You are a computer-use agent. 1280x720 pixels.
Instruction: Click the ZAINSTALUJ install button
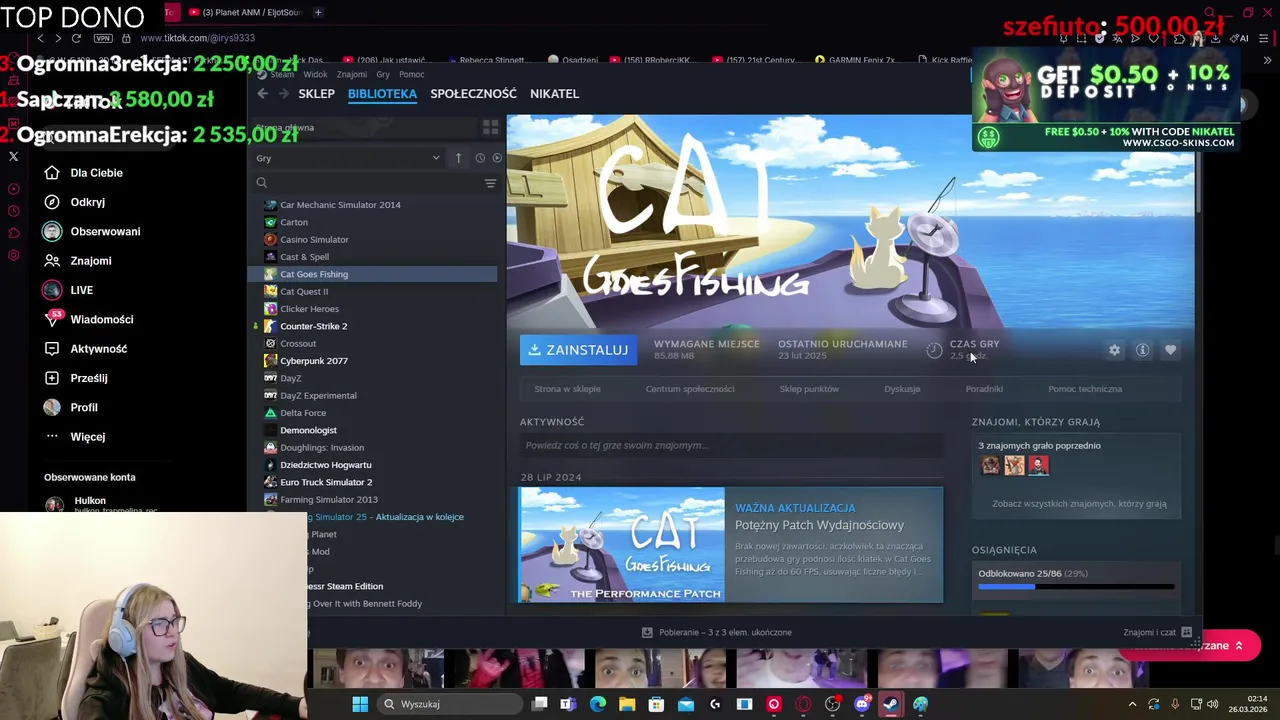[x=578, y=350]
